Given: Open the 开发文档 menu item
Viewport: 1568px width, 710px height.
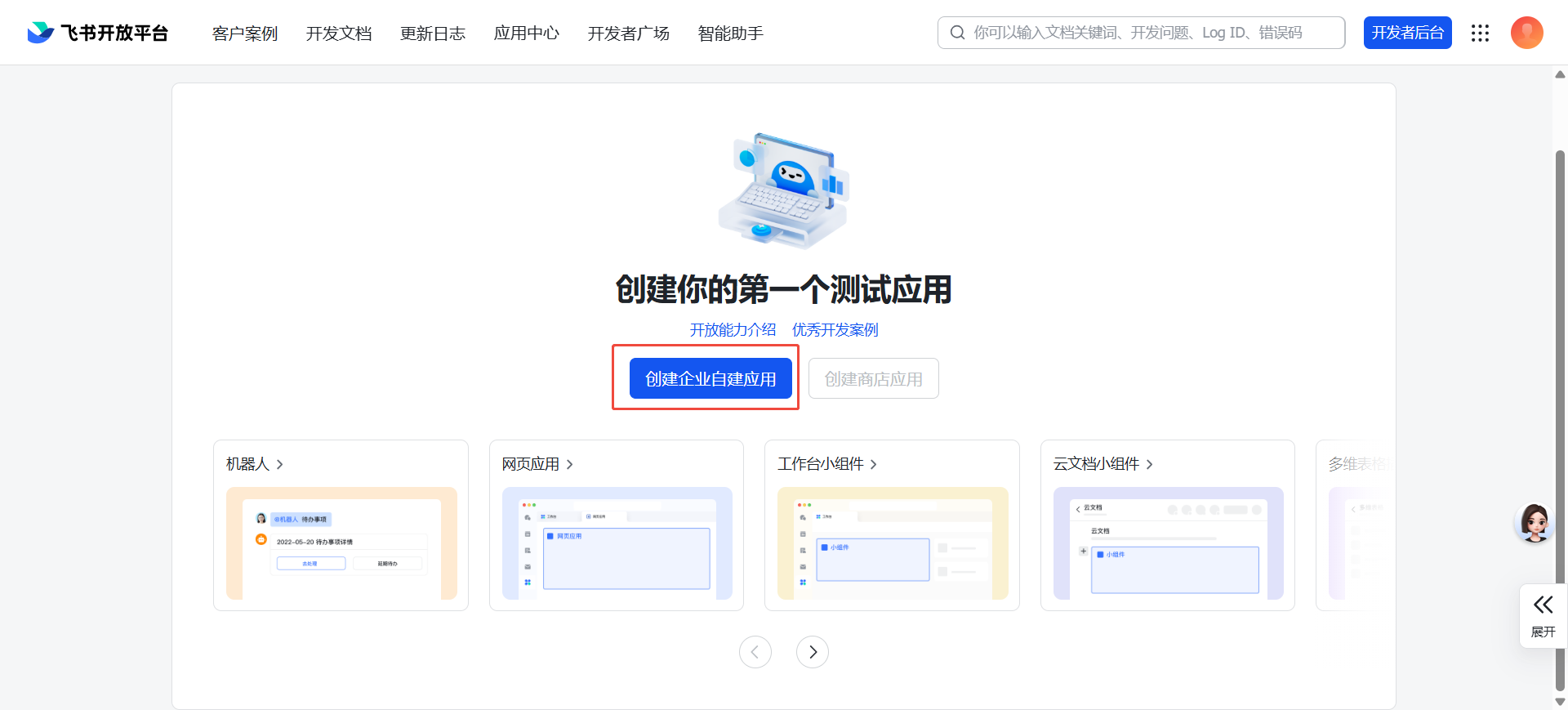Looking at the screenshot, I should tap(339, 33).
